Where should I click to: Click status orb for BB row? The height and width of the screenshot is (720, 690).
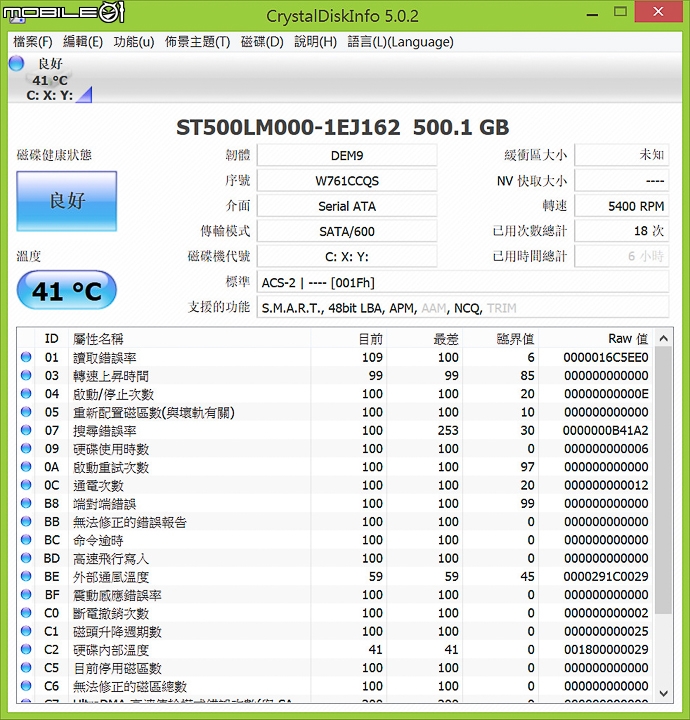[x=26, y=521]
